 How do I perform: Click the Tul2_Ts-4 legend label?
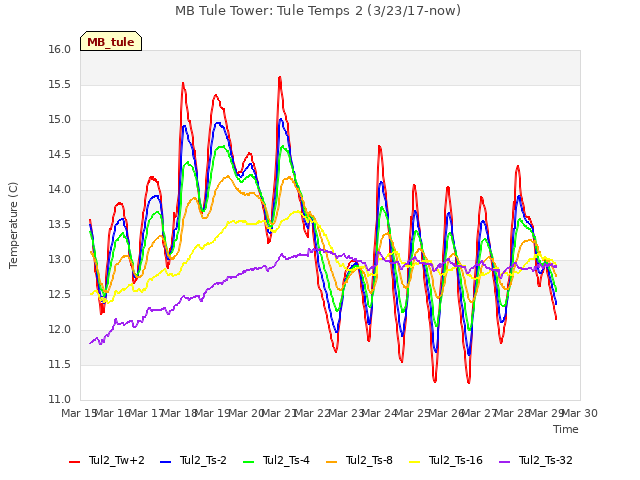286,460
